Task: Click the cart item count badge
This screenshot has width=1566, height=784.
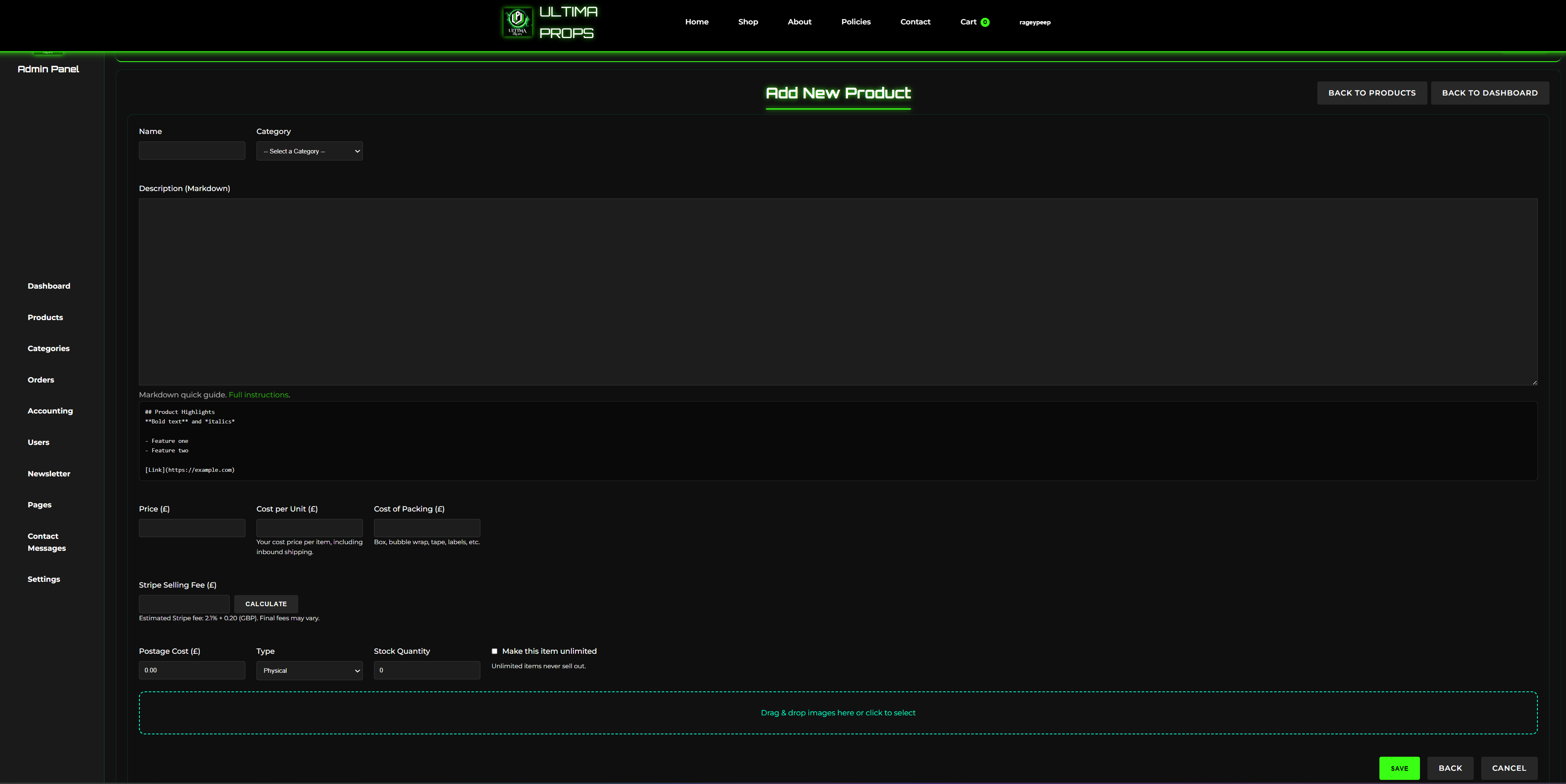Action: pyautogui.click(x=985, y=22)
